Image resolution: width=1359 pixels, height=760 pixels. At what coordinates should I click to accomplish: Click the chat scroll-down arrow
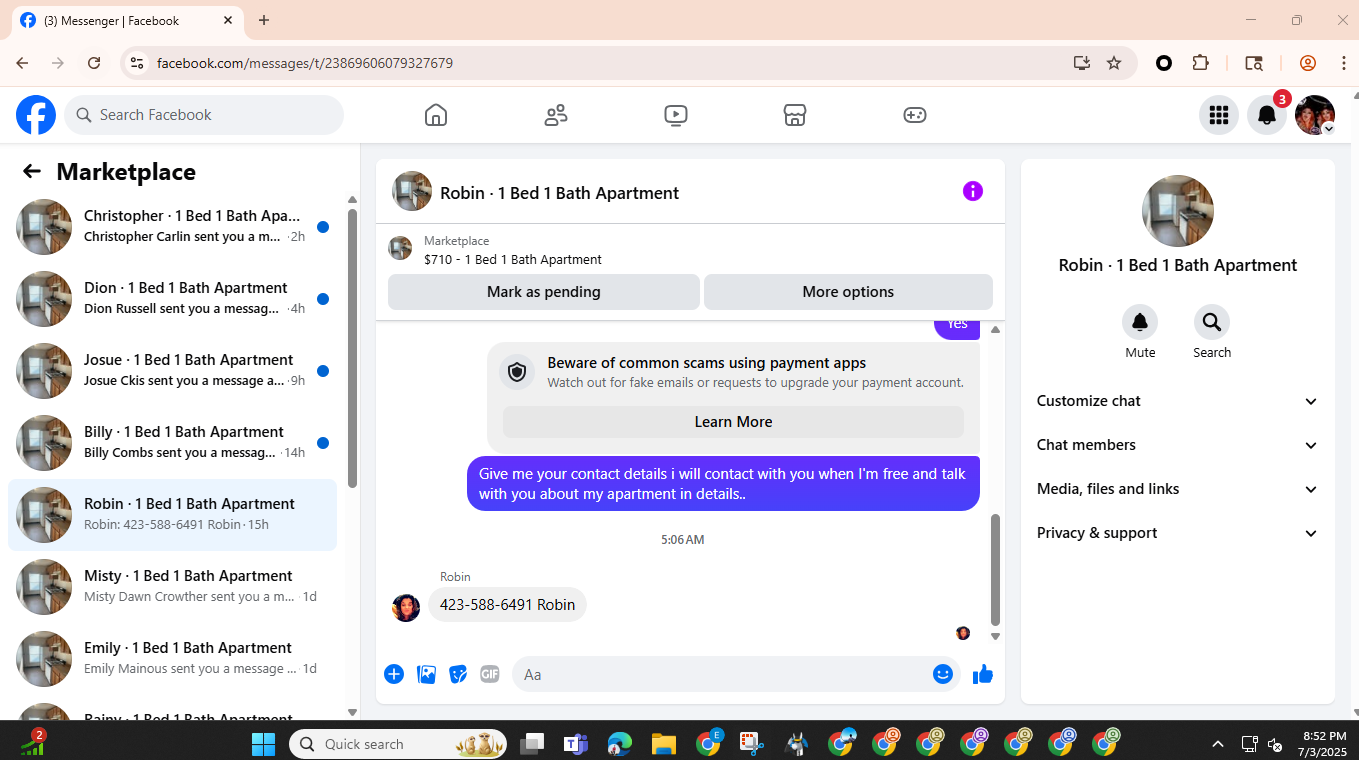995,636
